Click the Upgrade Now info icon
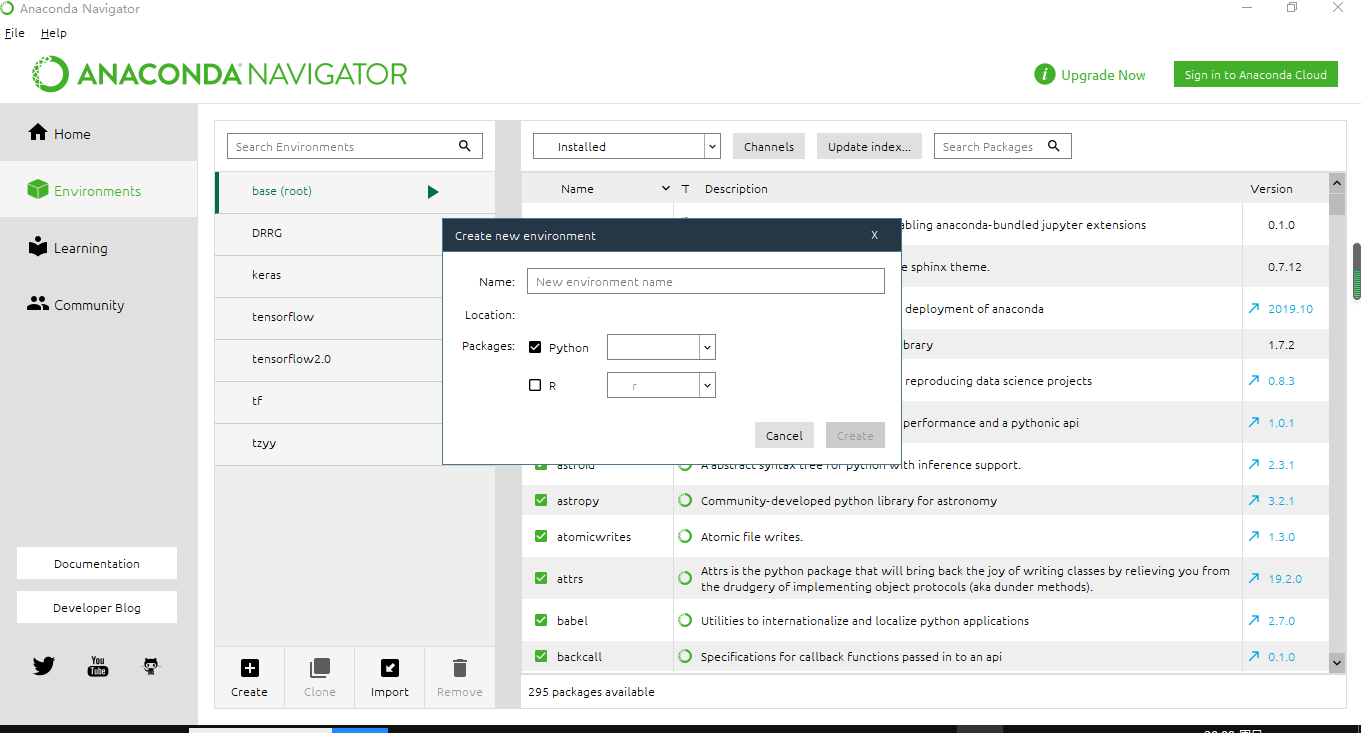 coord(1044,75)
